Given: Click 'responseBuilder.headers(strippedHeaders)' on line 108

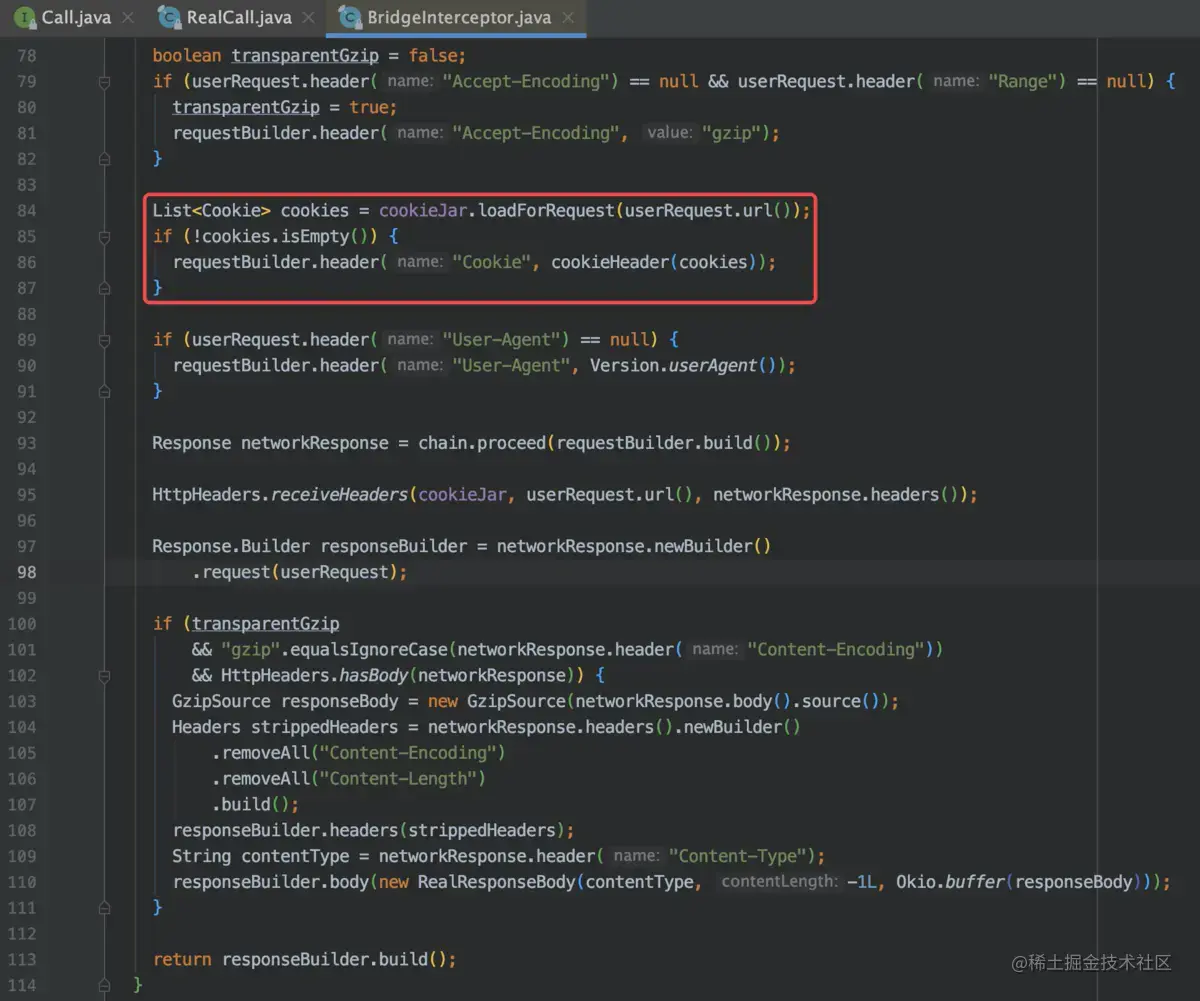Looking at the screenshot, I should pos(369,830).
